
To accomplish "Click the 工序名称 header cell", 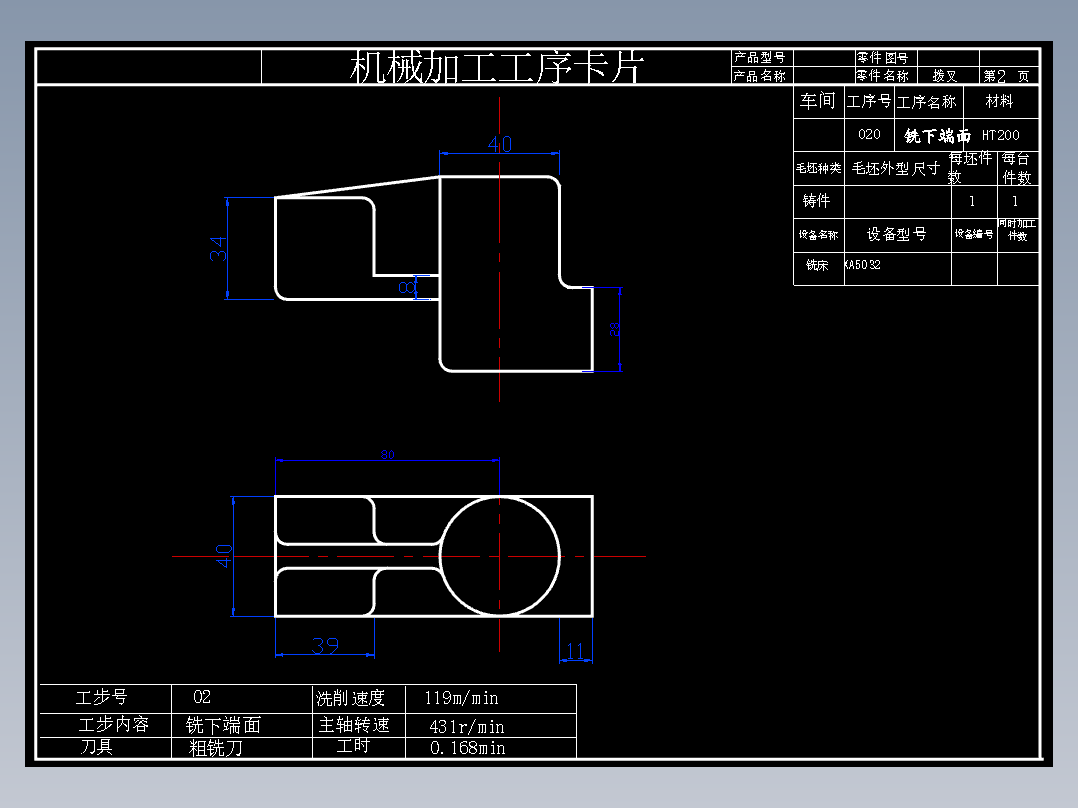I will (x=927, y=102).
